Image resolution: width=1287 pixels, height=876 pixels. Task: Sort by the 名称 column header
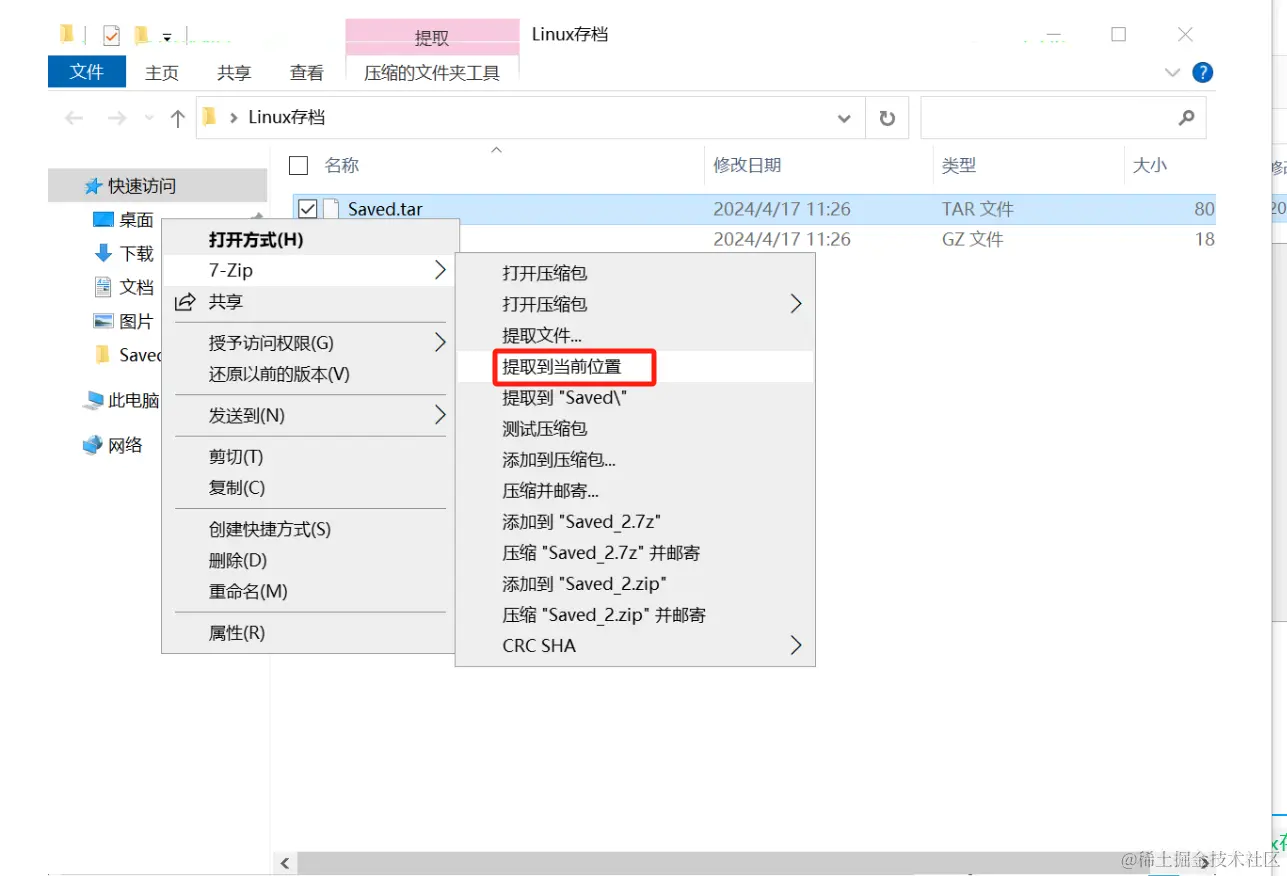[342, 166]
